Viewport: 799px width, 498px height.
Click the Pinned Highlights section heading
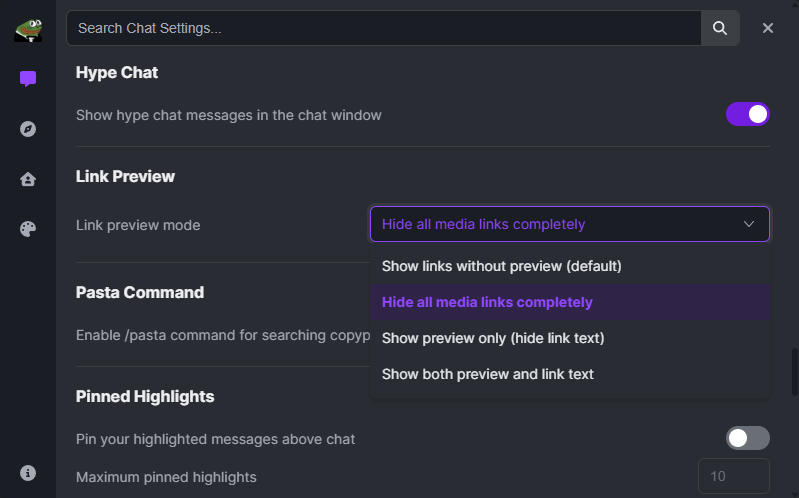click(x=145, y=396)
